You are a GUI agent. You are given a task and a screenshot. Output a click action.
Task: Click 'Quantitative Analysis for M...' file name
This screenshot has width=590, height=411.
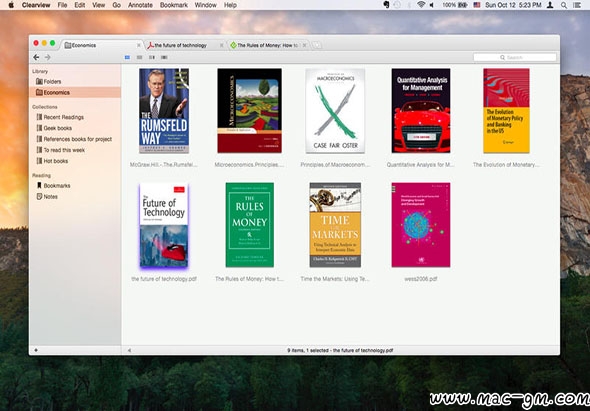(x=421, y=164)
